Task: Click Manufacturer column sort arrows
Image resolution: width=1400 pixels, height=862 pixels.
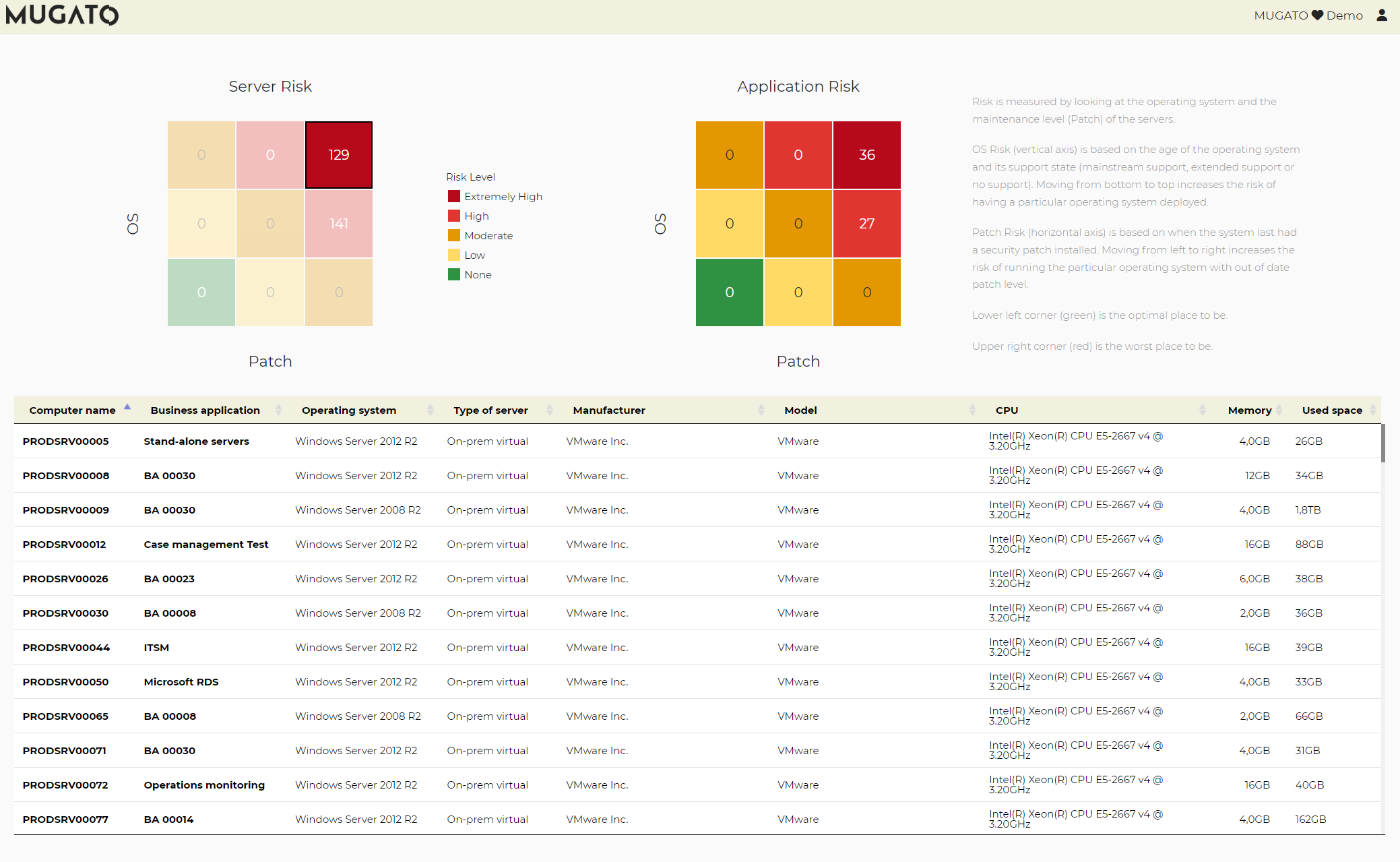Action: pyautogui.click(x=761, y=410)
